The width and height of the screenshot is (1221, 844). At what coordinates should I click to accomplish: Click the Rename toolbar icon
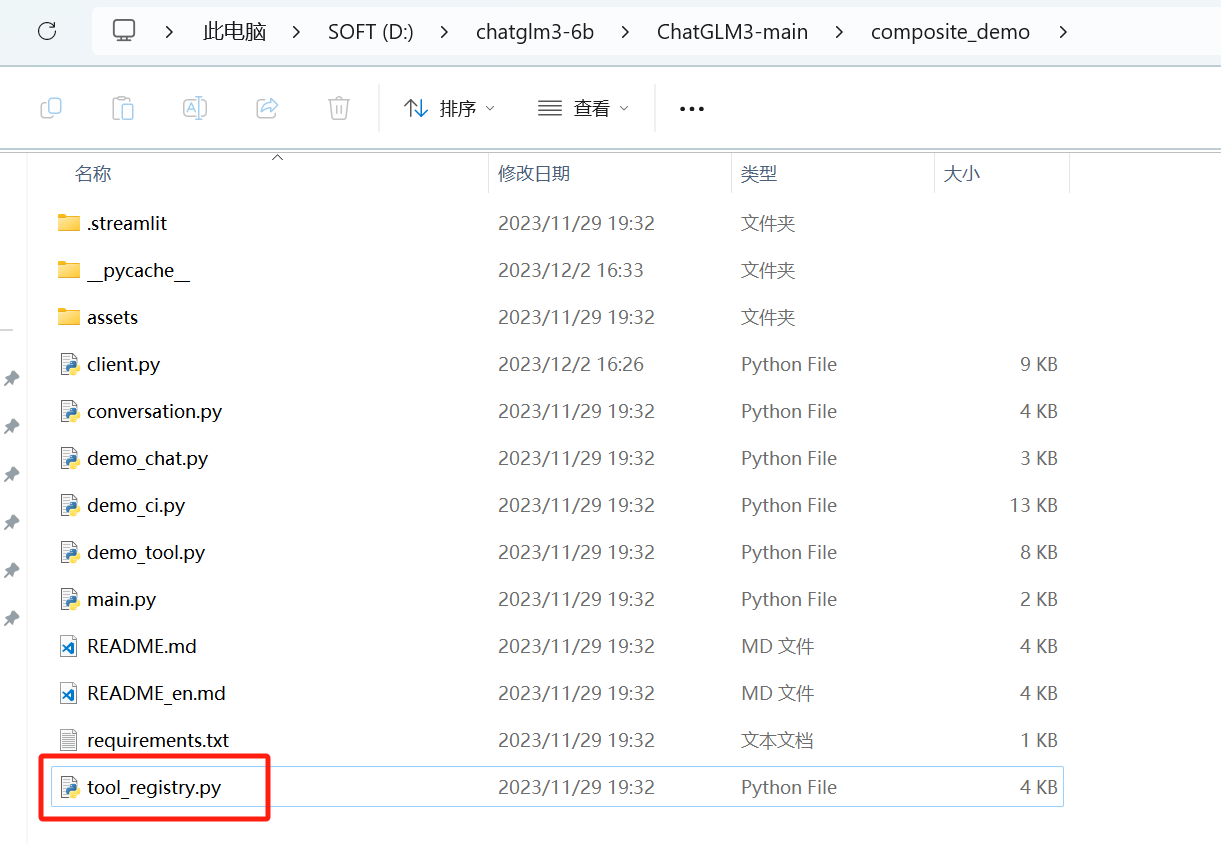point(195,108)
